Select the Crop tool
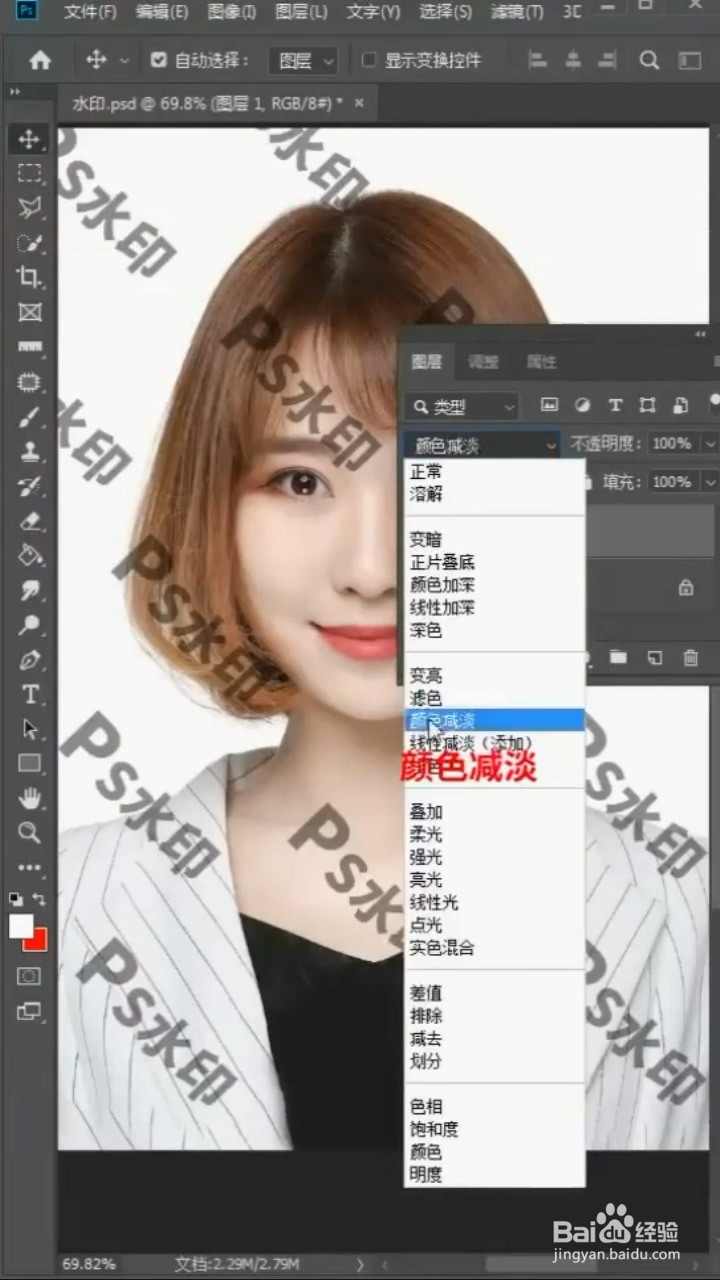 29,277
